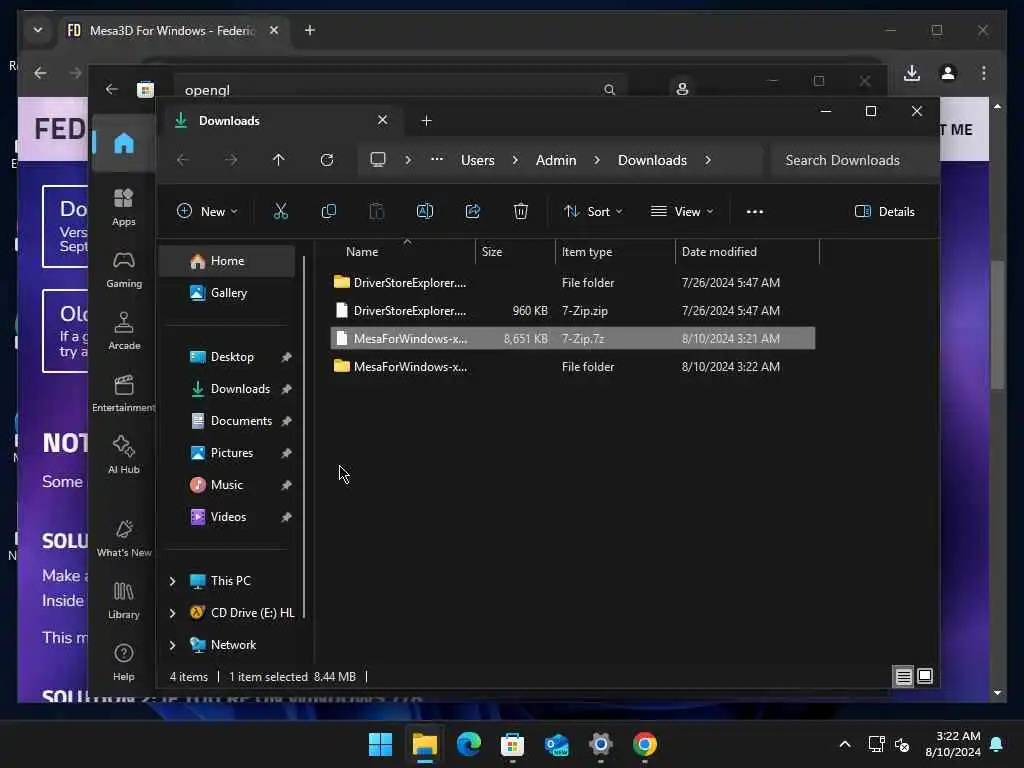This screenshot has height=768, width=1024.
Task: Click the Chrome profile avatar icon
Action: (948, 73)
